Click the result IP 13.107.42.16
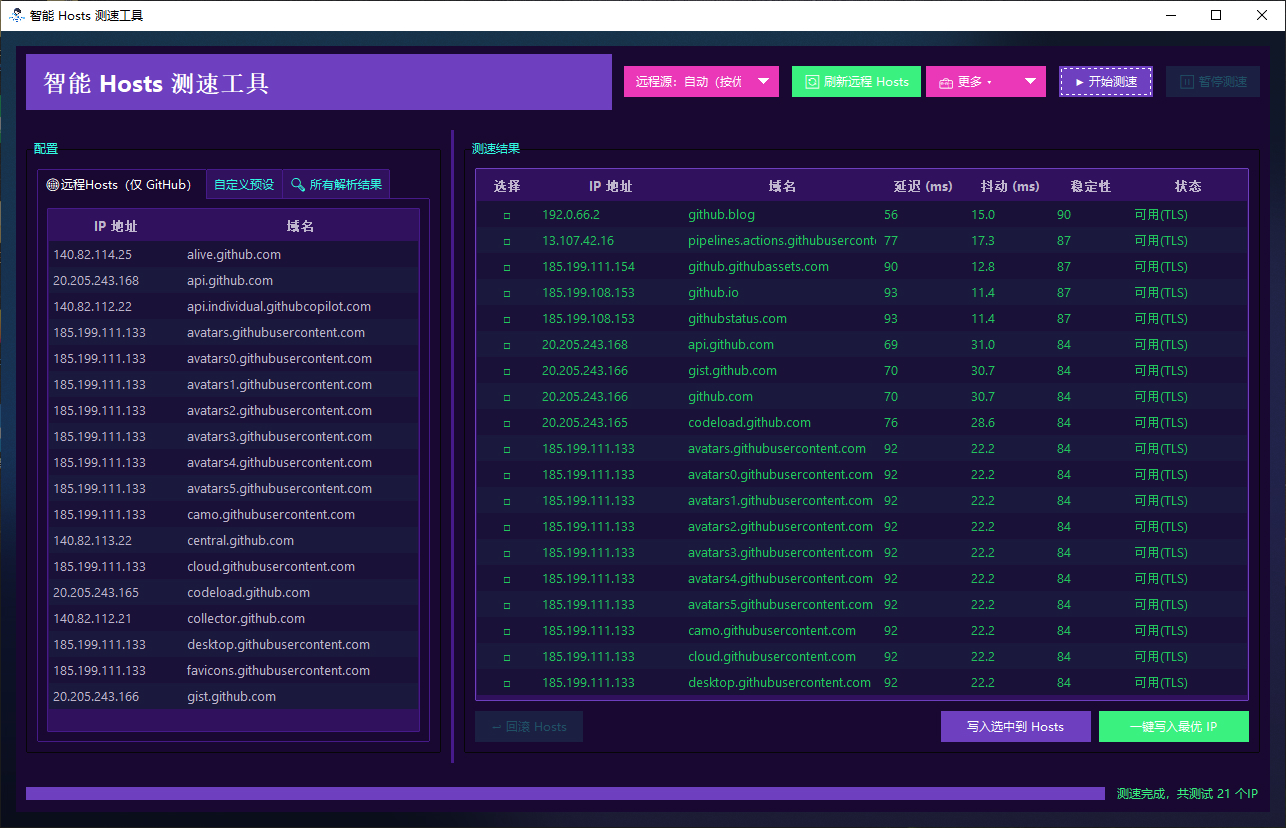The image size is (1286, 828). pyautogui.click(x=578, y=241)
